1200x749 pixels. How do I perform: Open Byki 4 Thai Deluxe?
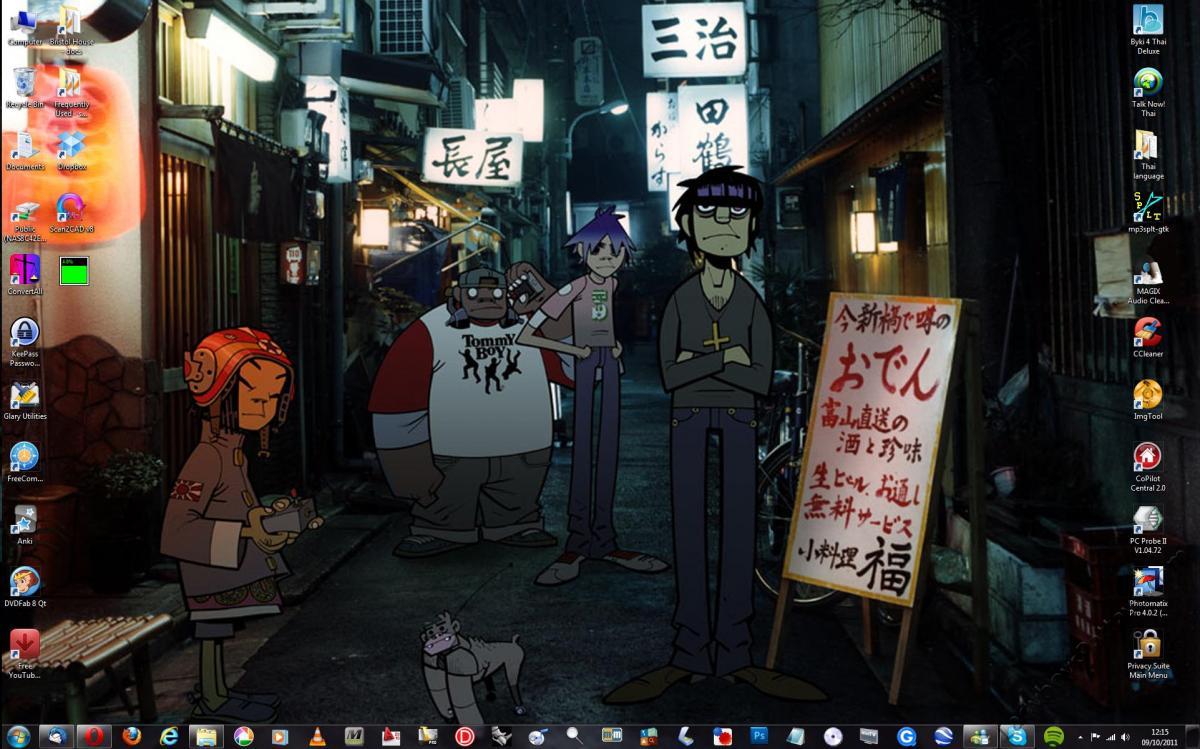(x=1148, y=30)
